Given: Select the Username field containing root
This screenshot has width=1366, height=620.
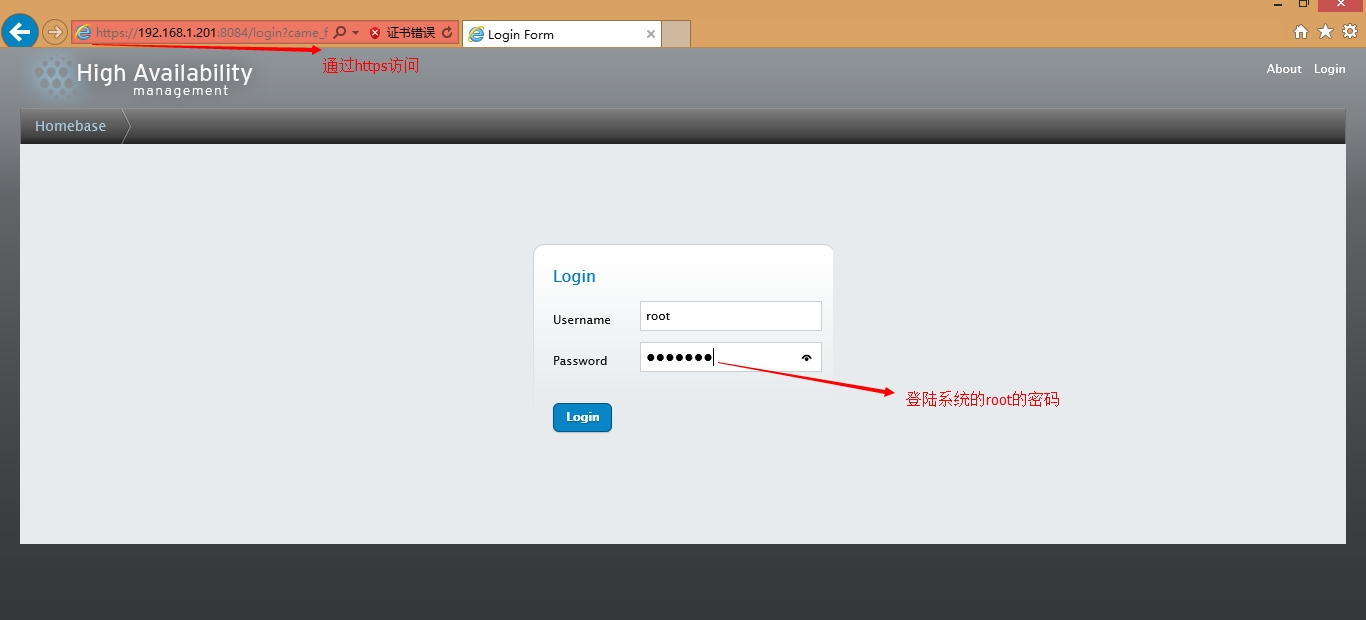Looking at the screenshot, I should pyautogui.click(x=730, y=315).
